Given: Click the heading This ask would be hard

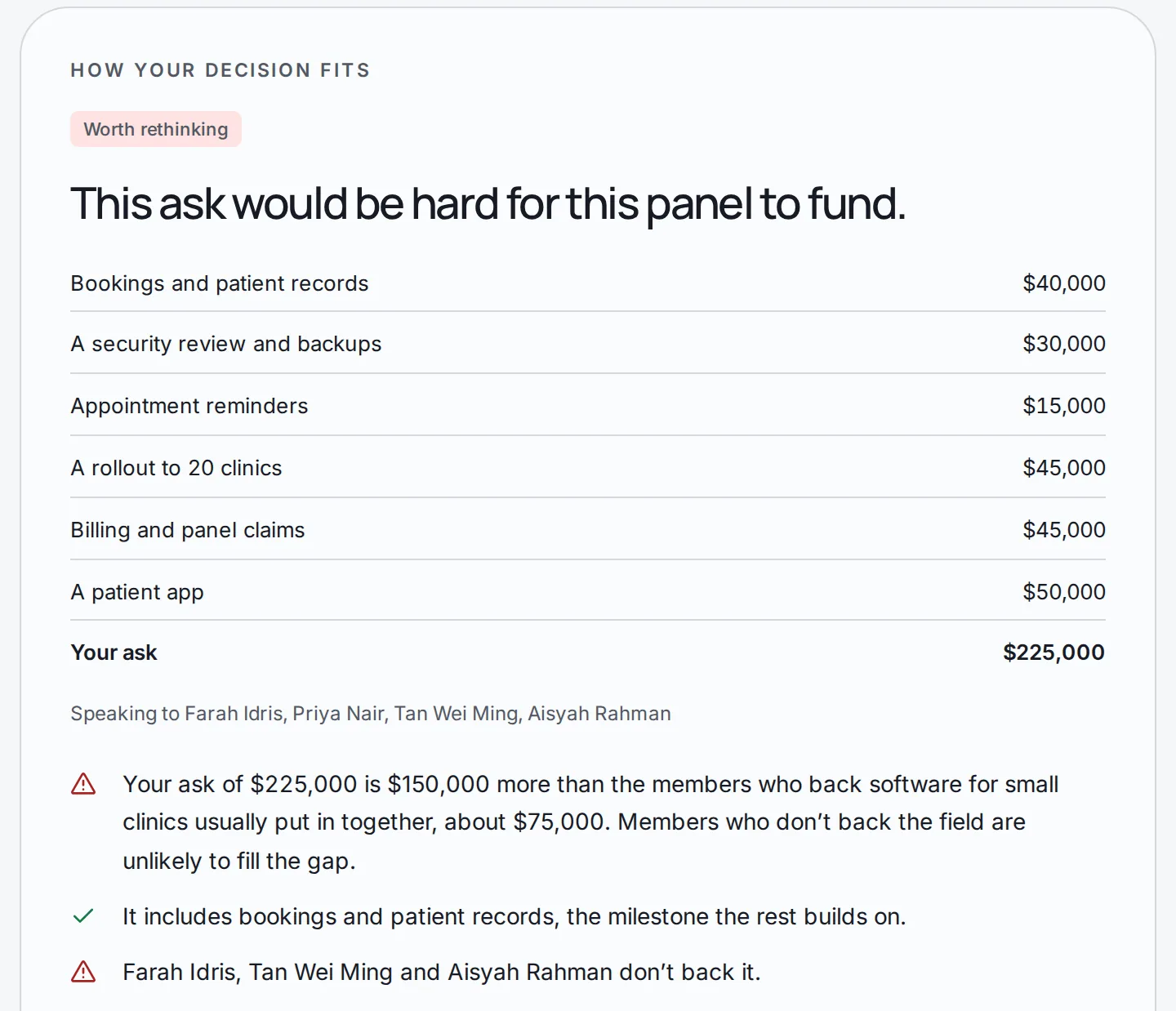Looking at the screenshot, I should pyautogui.click(x=488, y=204).
